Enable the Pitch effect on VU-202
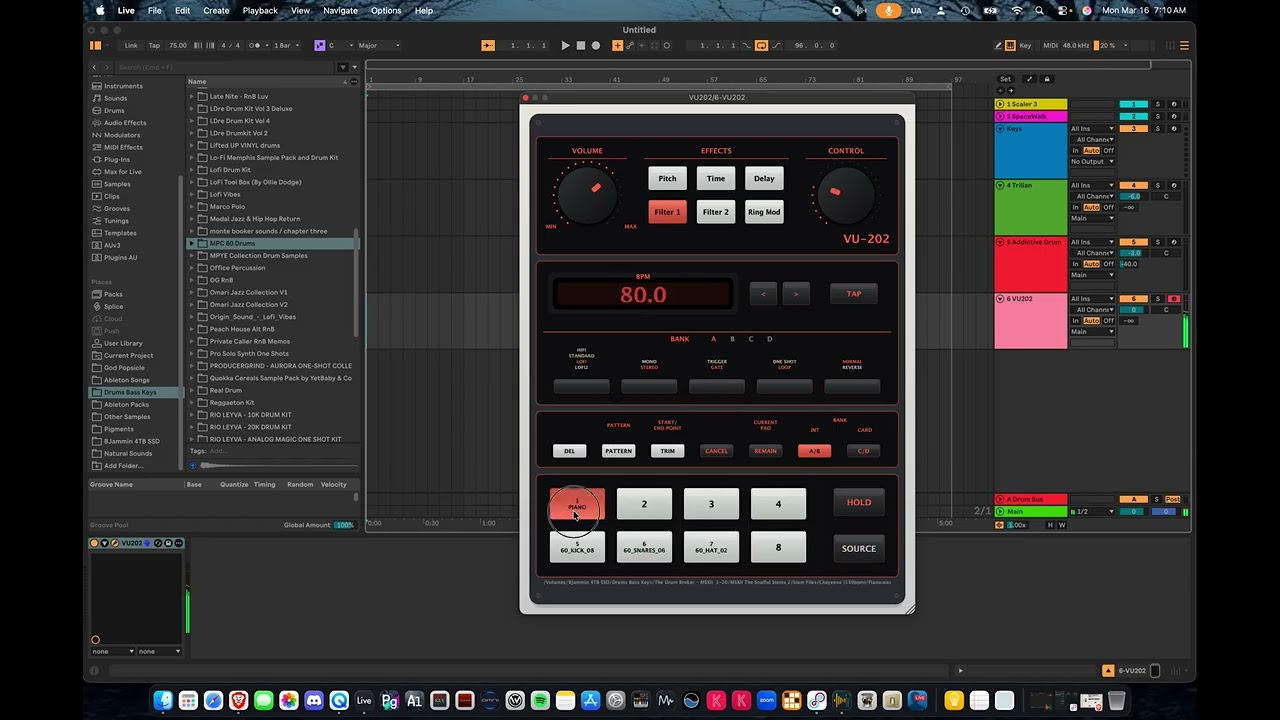The image size is (1280, 720). coord(667,179)
